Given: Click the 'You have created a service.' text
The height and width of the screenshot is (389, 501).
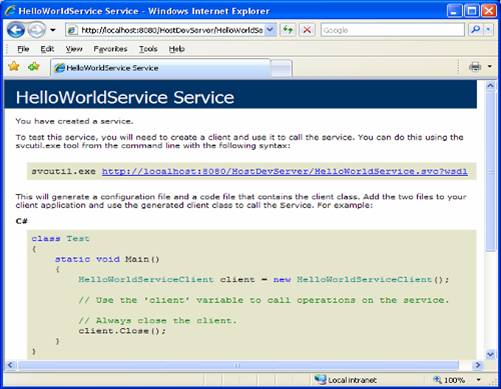Looking at the screenshot, I should (x=74, y=121).
